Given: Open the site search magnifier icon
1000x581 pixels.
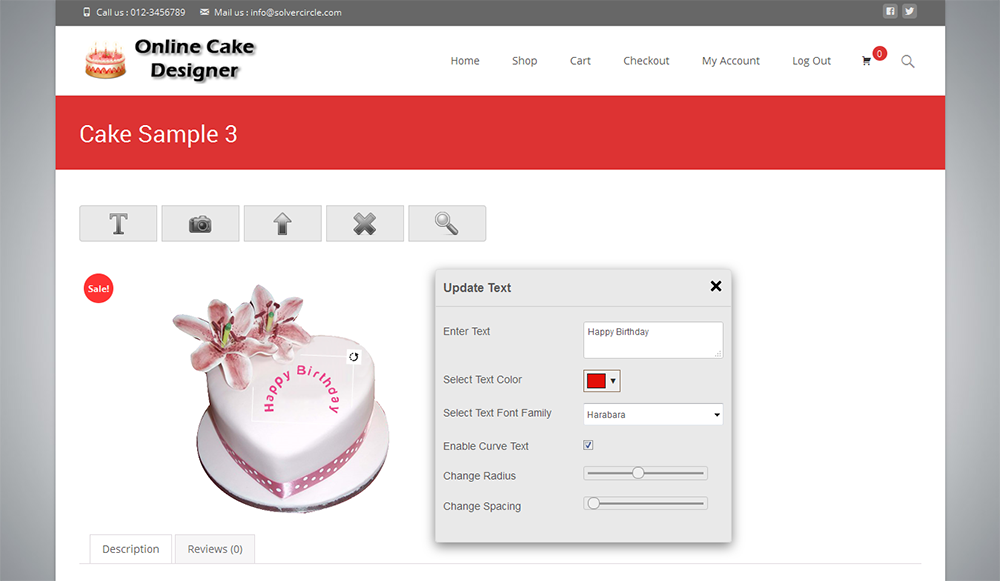Looking at the screenshot, I should point(908,61).
